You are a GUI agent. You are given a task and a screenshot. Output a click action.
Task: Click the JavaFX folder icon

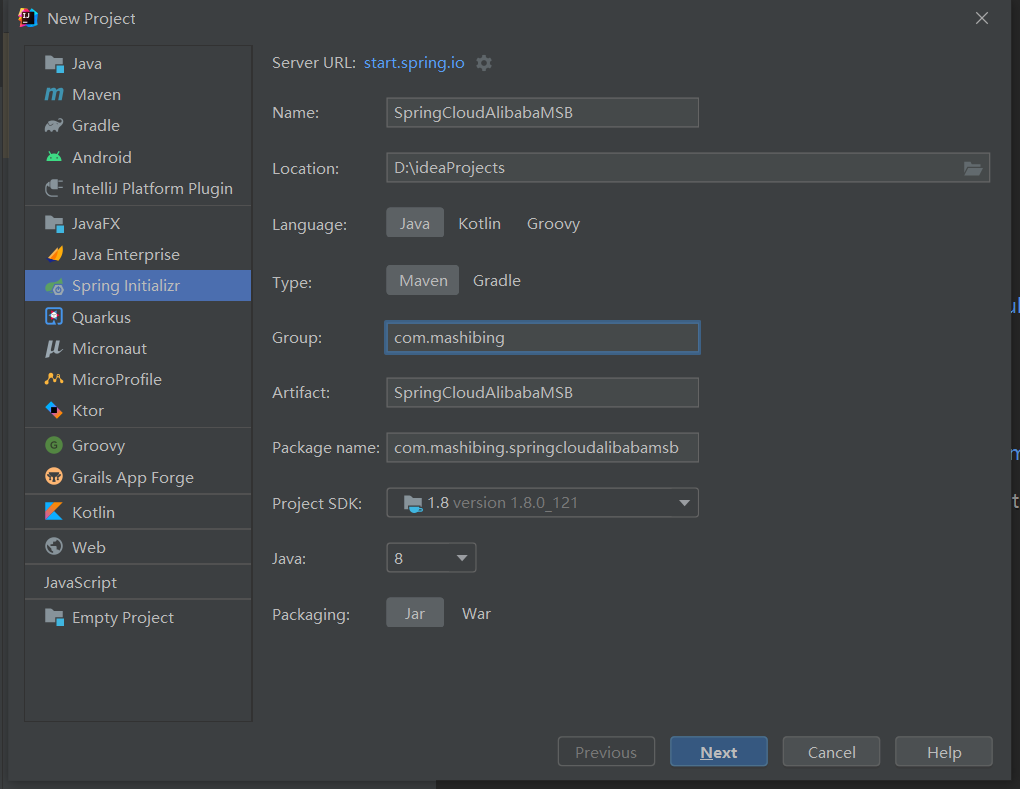[54, 224]
